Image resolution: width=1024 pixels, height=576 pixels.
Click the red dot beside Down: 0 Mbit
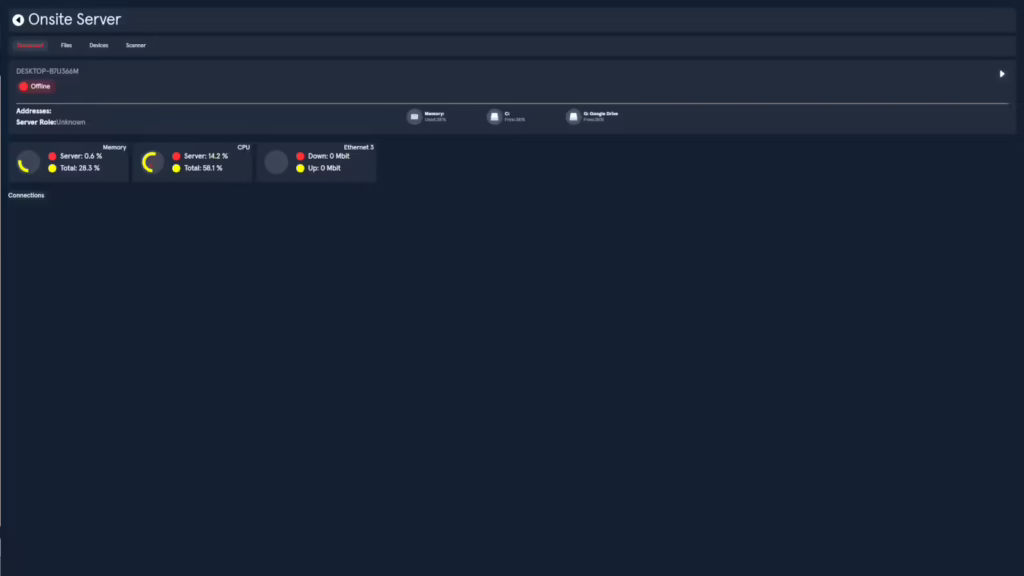click(x=300, y=156)
